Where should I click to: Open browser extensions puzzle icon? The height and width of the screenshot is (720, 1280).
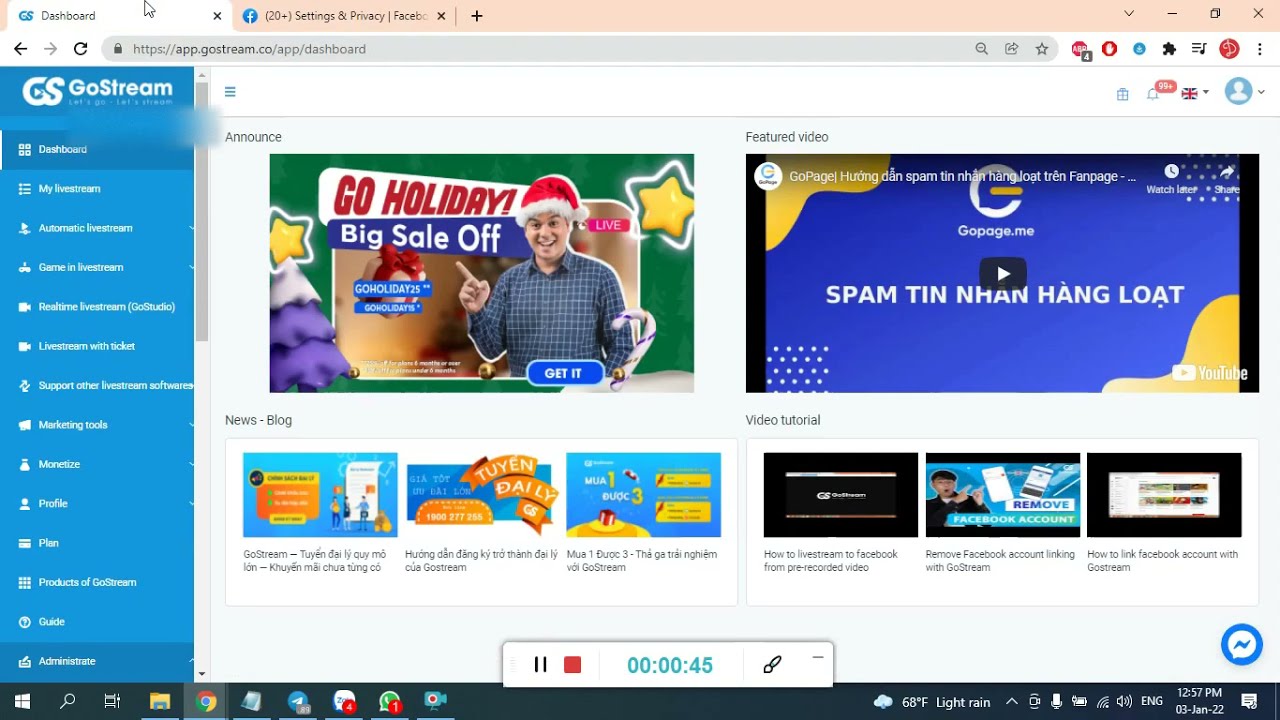click(x=1169, y=49)
